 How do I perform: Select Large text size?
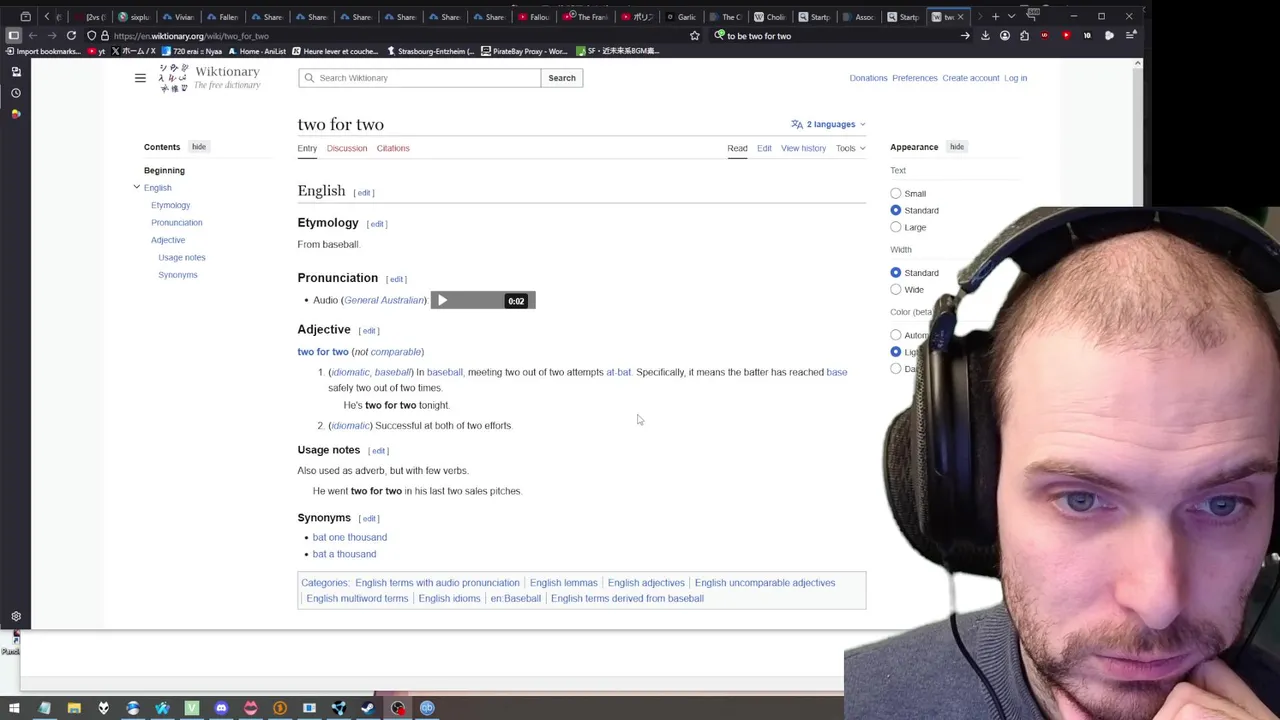coord(896,227)
